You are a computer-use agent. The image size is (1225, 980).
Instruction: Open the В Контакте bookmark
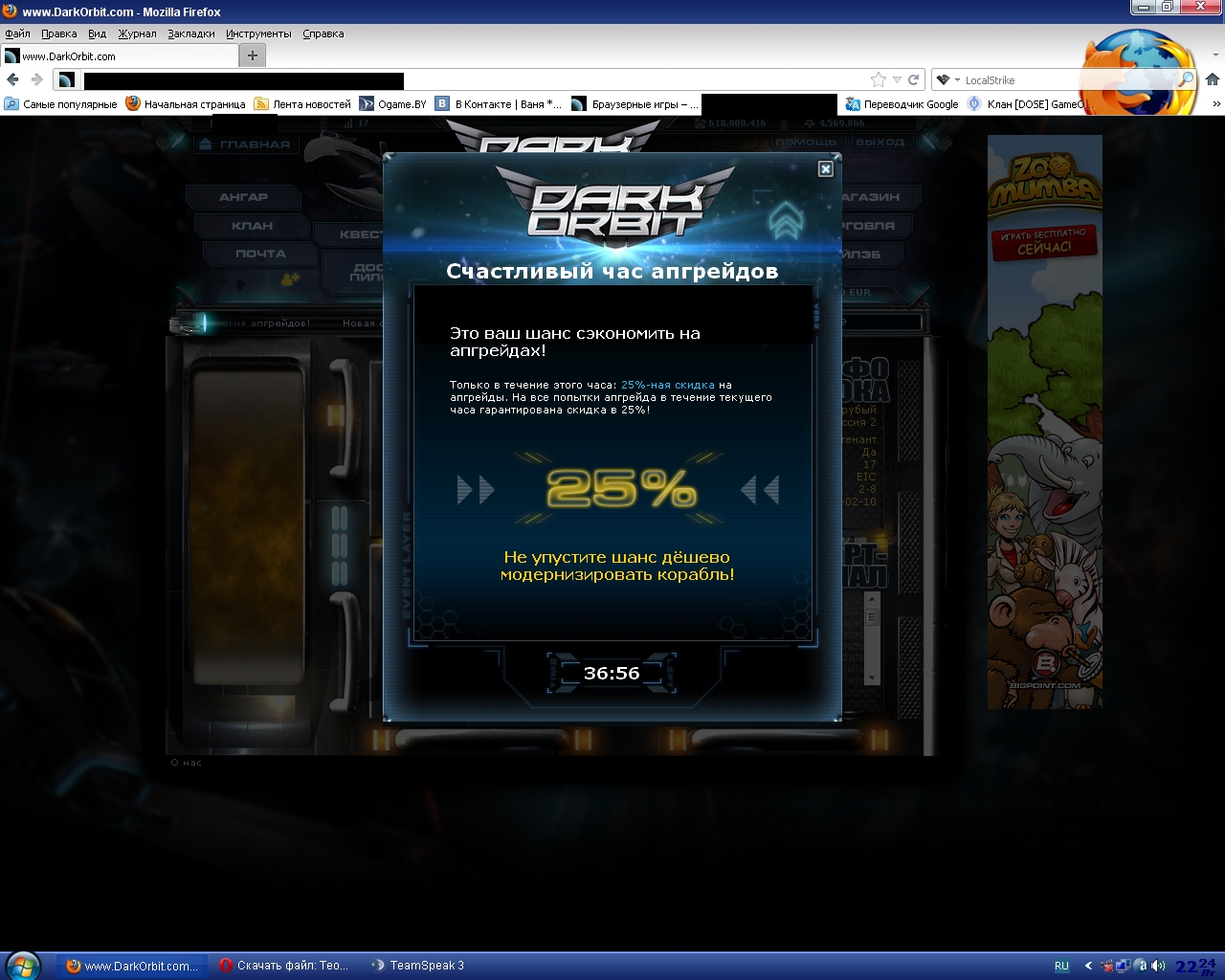(x=499, y=104)
